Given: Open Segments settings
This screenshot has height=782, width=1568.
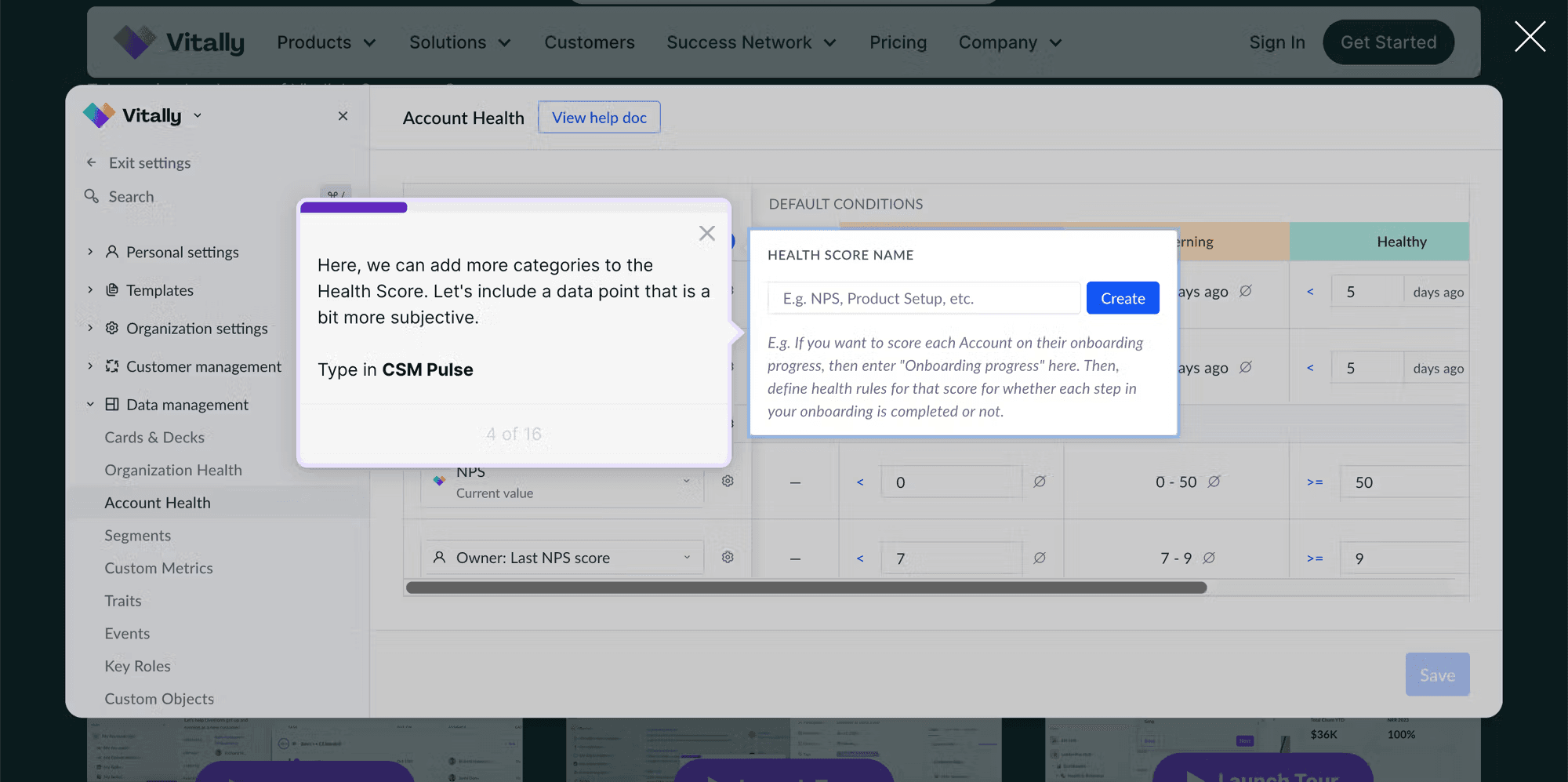Looking at the screenshot, I should tap(137, 535).
